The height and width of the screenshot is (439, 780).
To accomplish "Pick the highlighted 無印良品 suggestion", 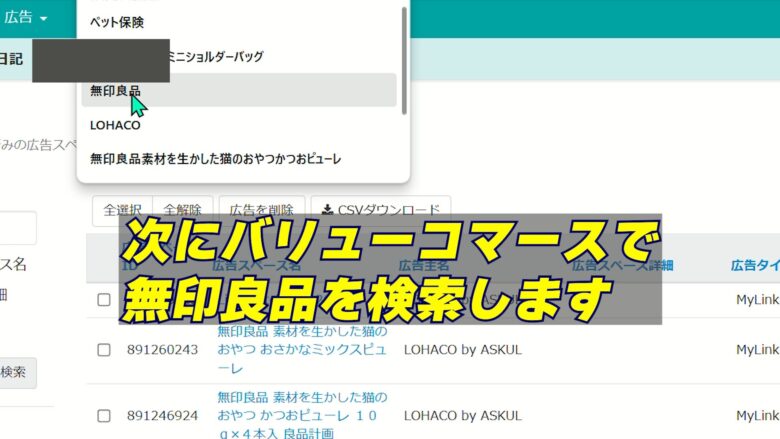I will point(115,91).
